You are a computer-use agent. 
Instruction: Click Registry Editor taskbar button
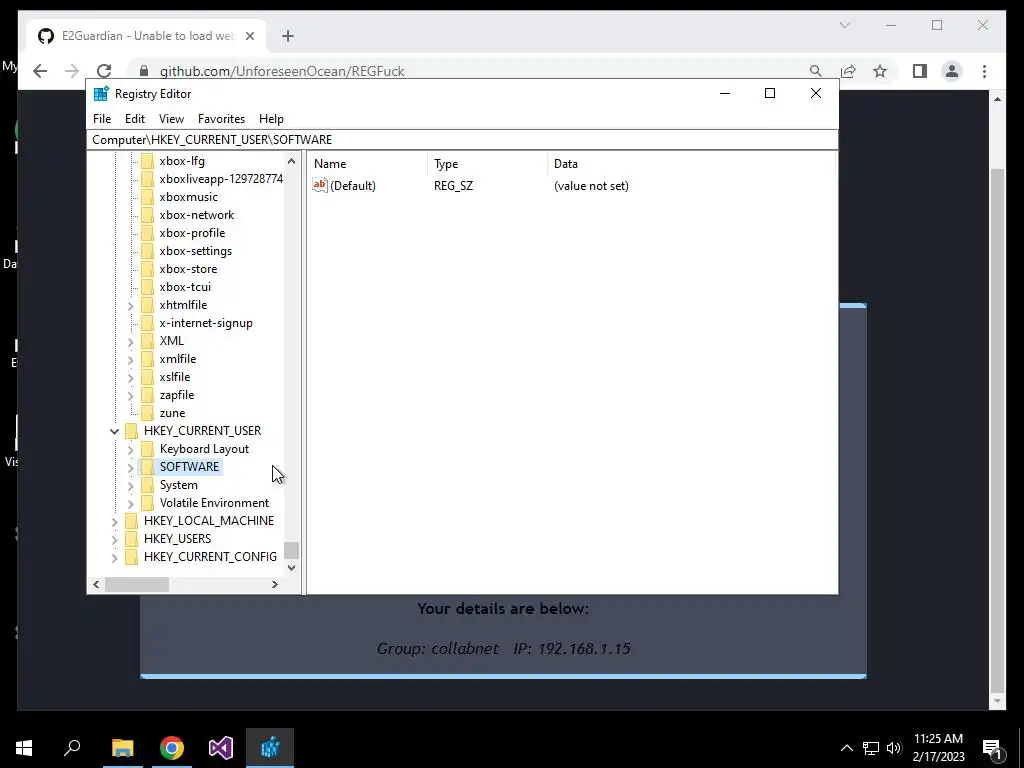click(270, 748)
